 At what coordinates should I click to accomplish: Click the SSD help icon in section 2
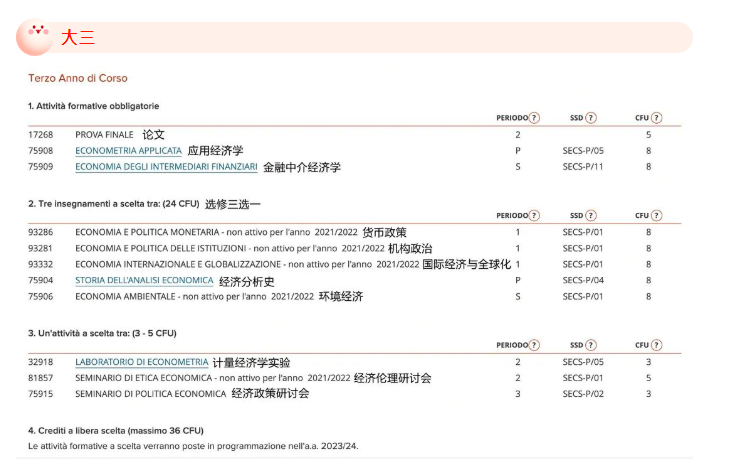(x=591, y=215)
